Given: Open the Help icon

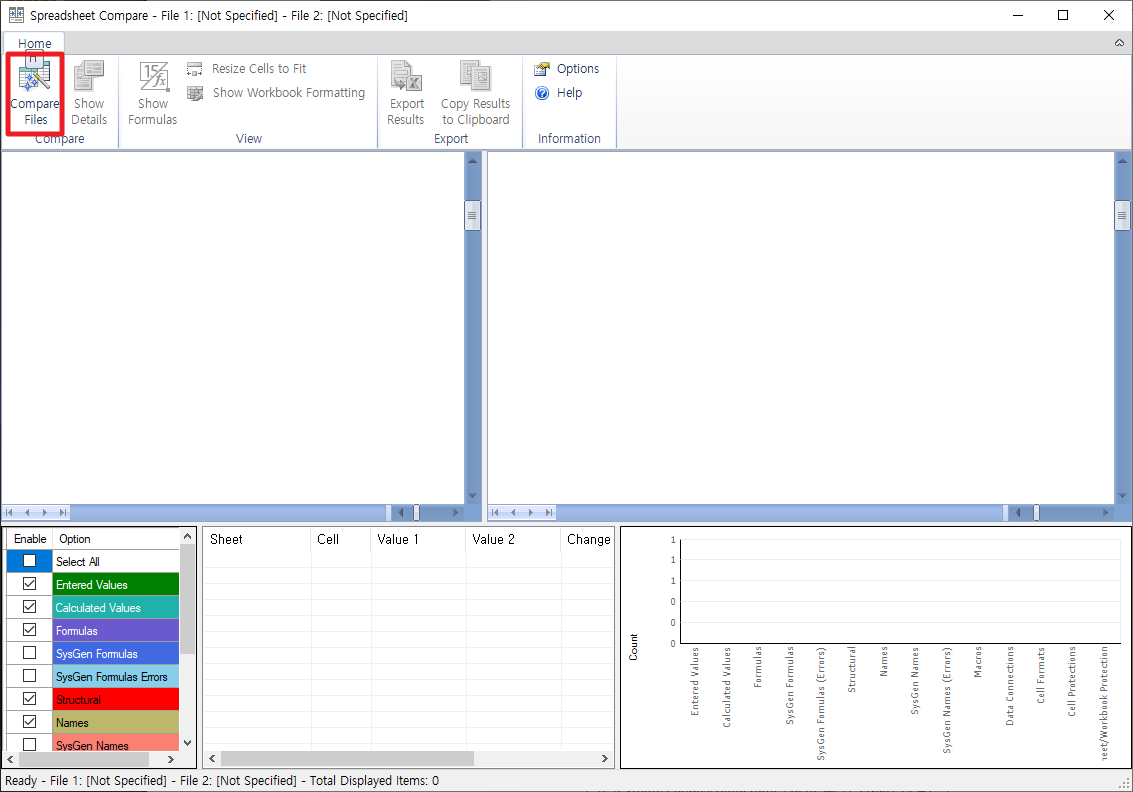Looking at the screenshot, I should point(542,92).
